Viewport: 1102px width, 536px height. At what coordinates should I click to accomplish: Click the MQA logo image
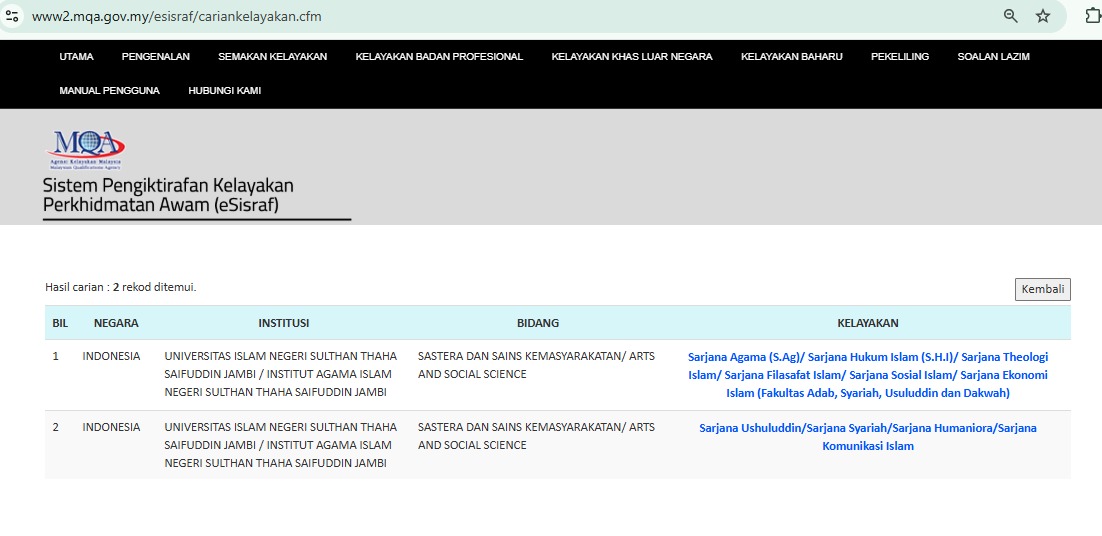point(86,149)
